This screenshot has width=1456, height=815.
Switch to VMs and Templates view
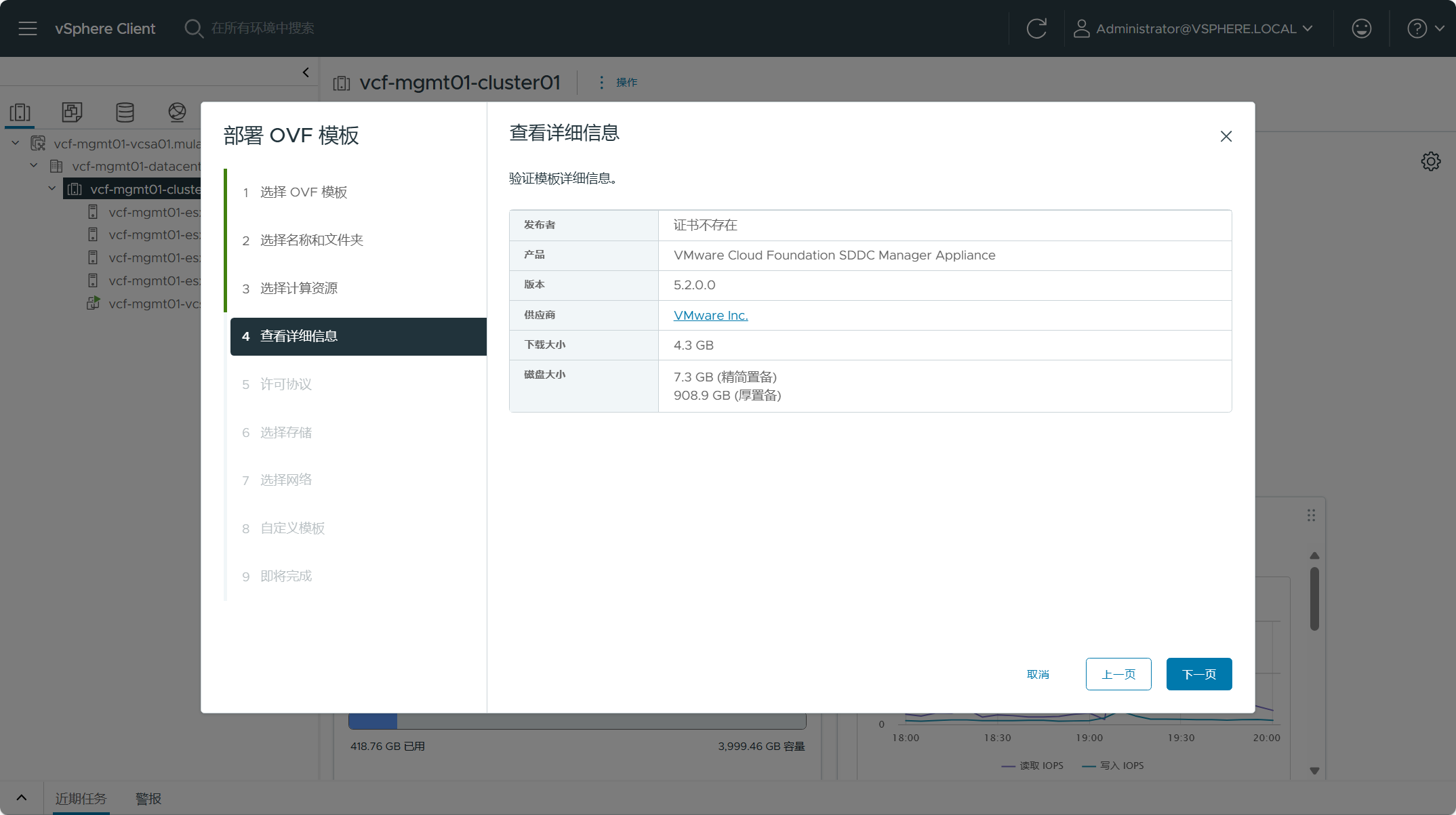[72, 112]
